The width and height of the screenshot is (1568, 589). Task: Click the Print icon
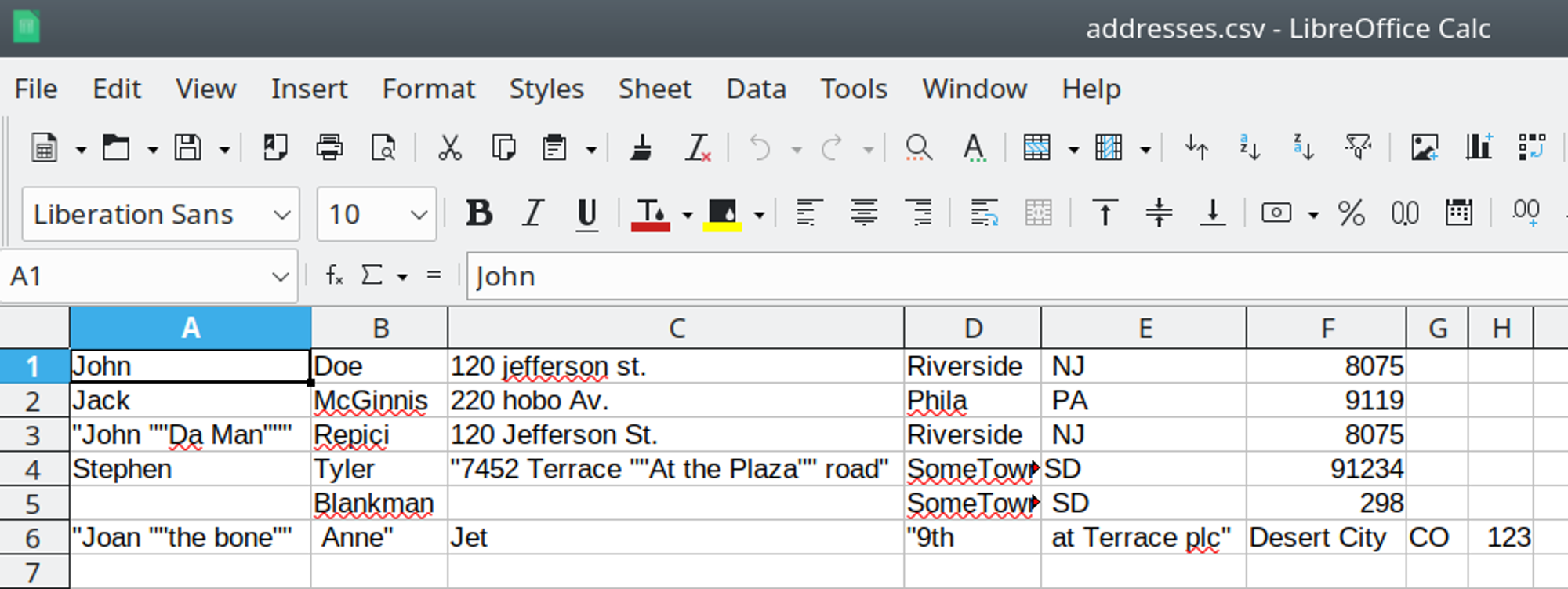pos(329,147)
